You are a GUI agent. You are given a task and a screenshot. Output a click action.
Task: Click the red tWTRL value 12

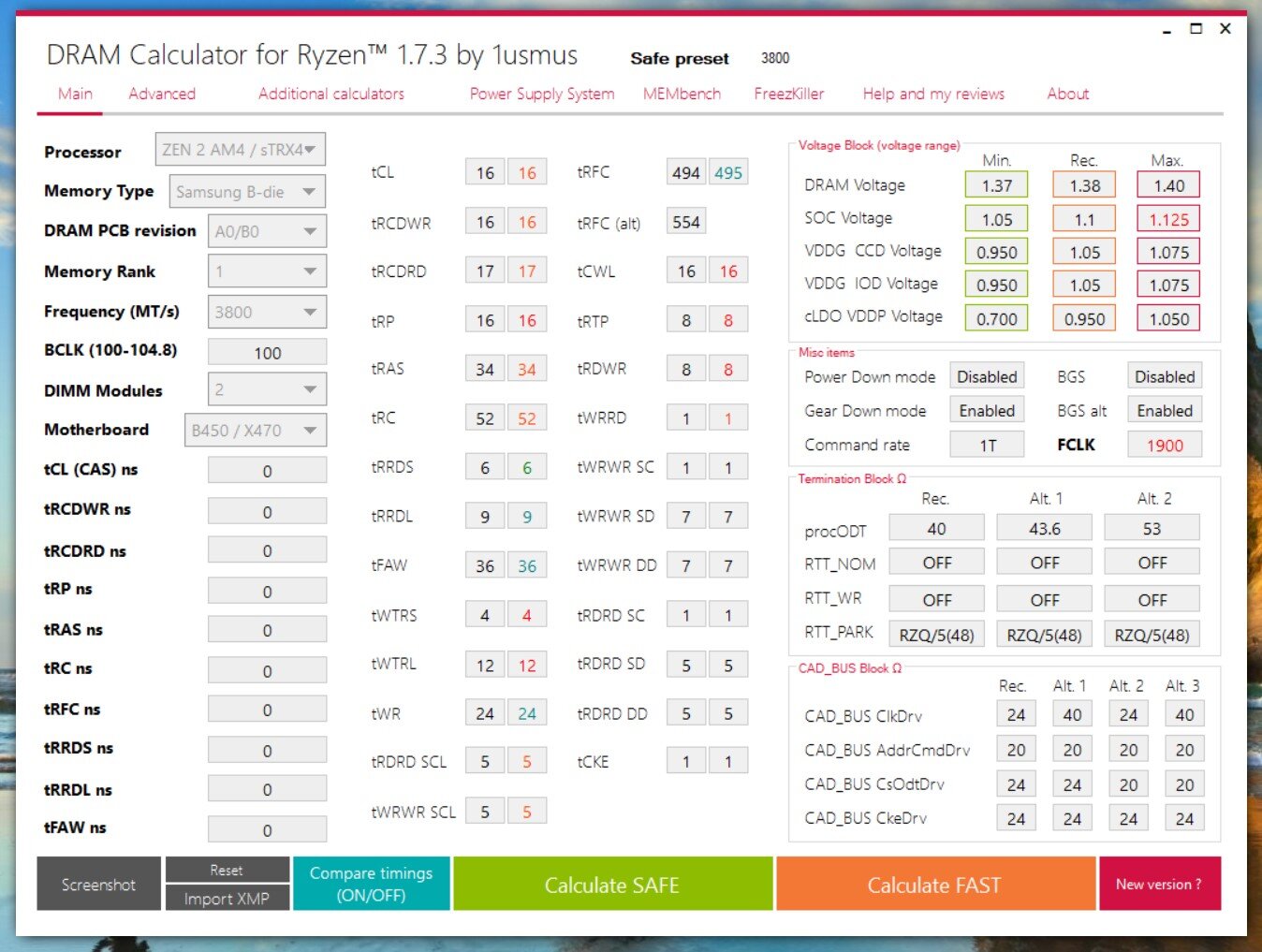pyautogui.click(x=527, y=665)
